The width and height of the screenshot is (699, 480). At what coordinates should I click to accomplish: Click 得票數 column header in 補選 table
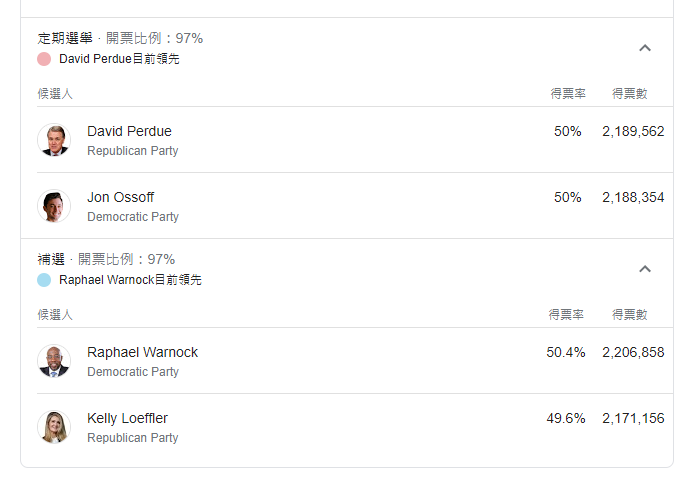629,315
